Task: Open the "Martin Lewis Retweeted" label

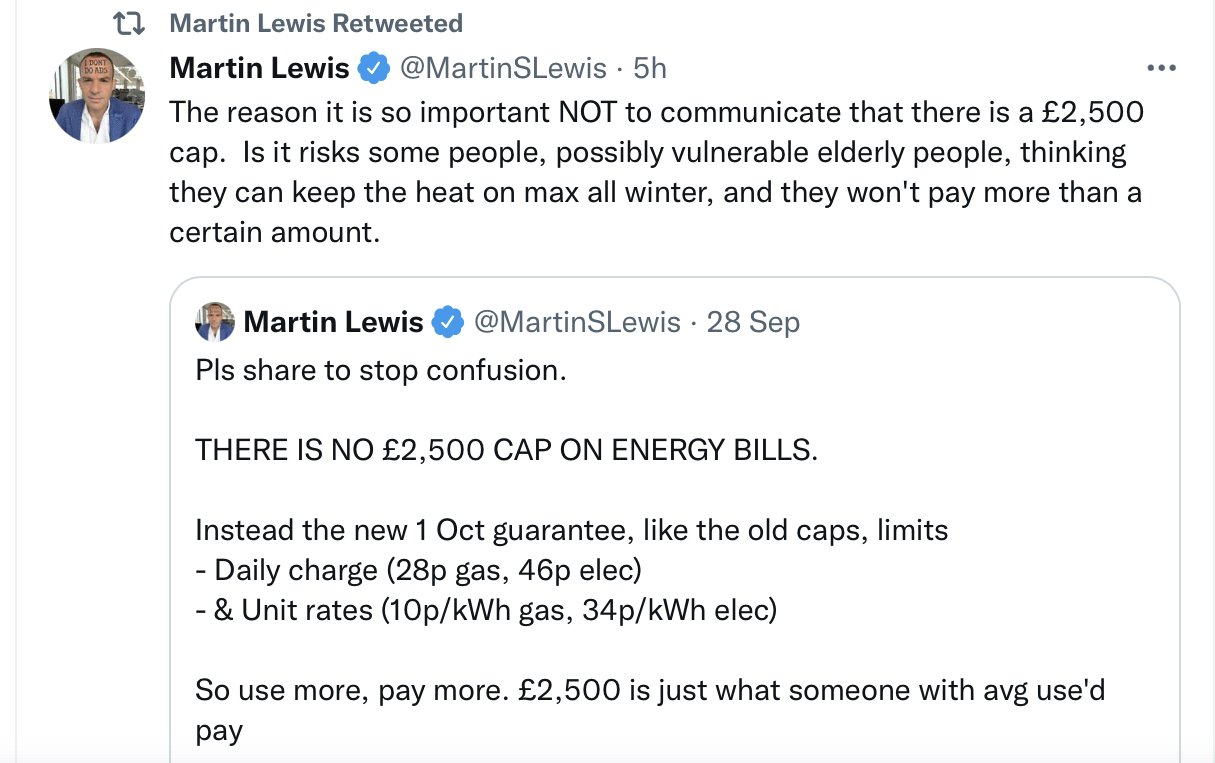Action: pyautogui.click(x=316, y=23)
